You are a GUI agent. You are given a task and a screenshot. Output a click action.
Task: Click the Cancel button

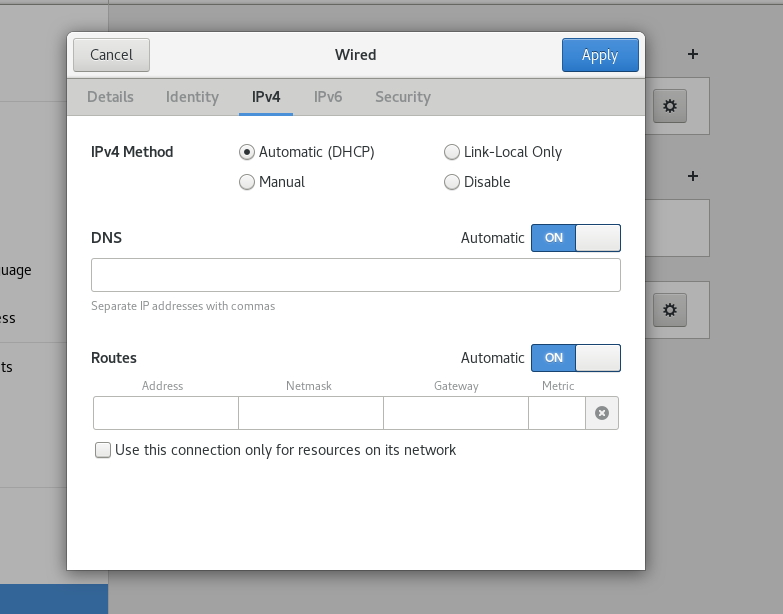click(111, 55)
